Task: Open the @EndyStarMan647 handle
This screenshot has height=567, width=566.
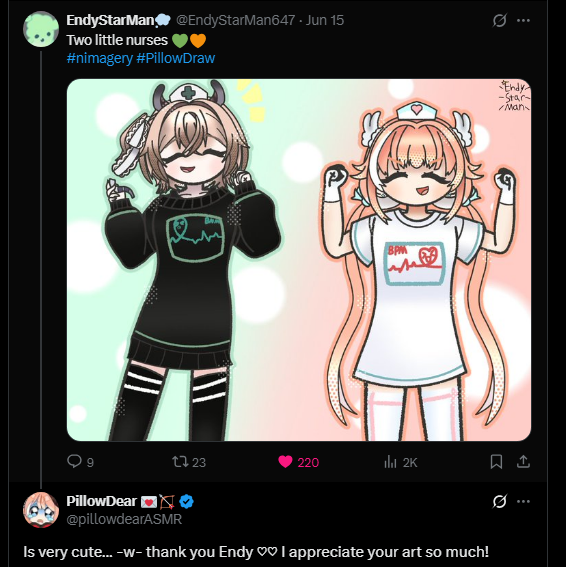Action: pos(235,20)
